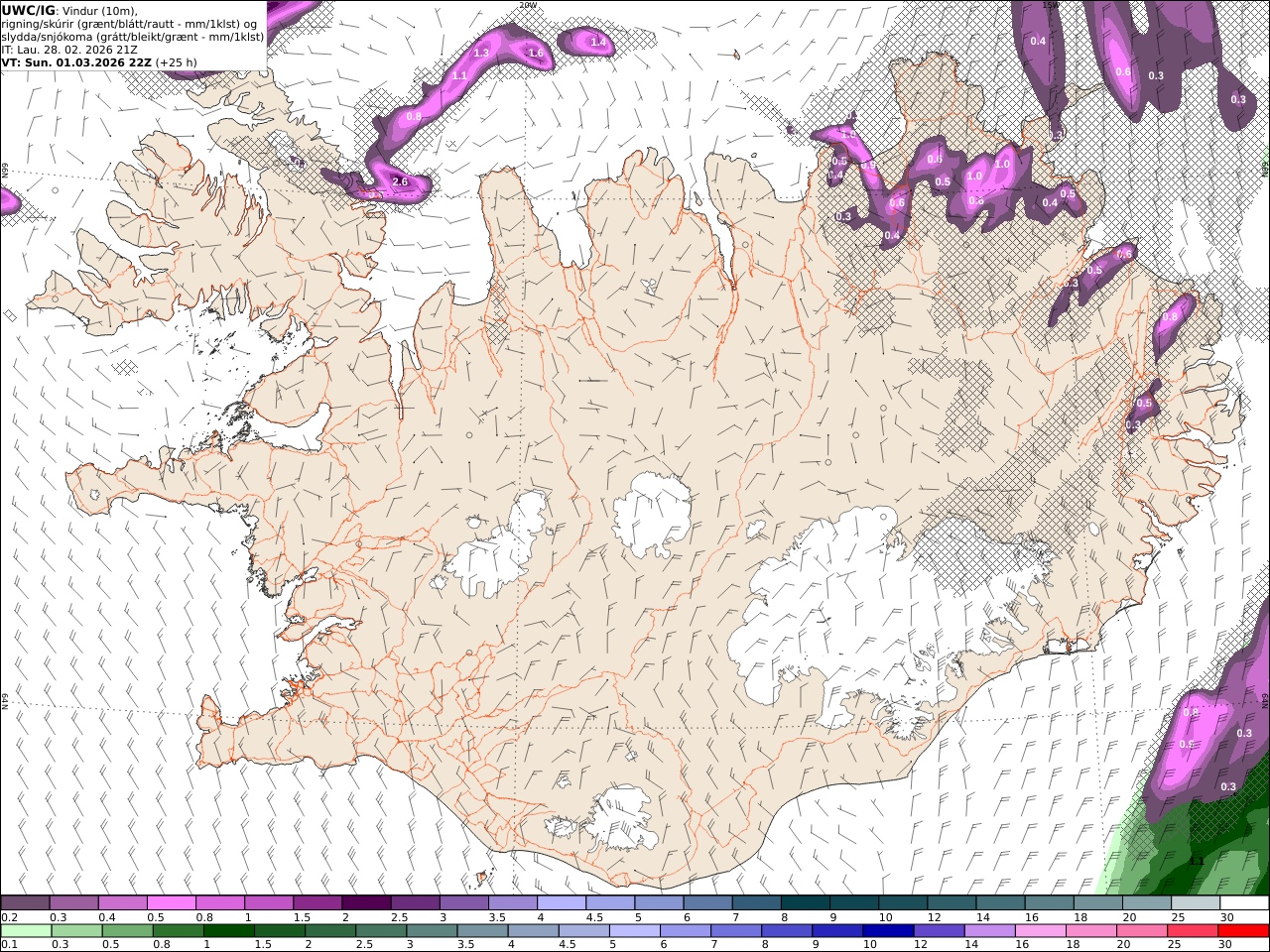Click the 20W longitude label
Screen dimensions: 1270x952
pyautogui.click(x=527, y=4)
